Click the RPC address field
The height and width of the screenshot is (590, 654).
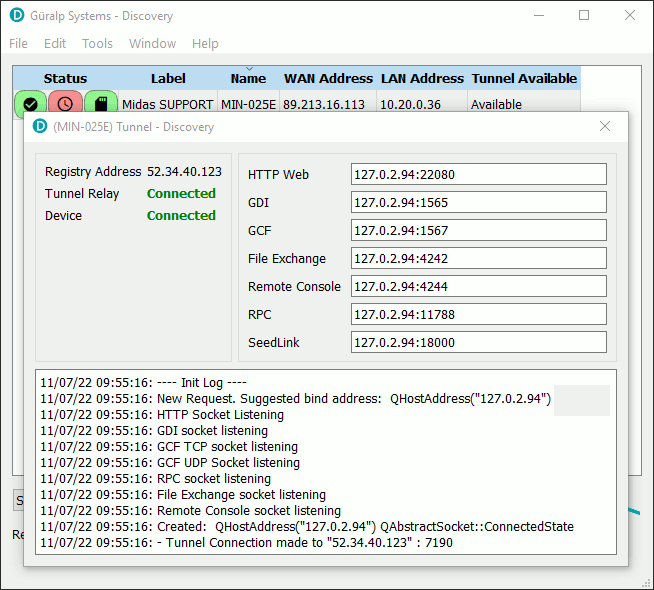coord(478,314)
